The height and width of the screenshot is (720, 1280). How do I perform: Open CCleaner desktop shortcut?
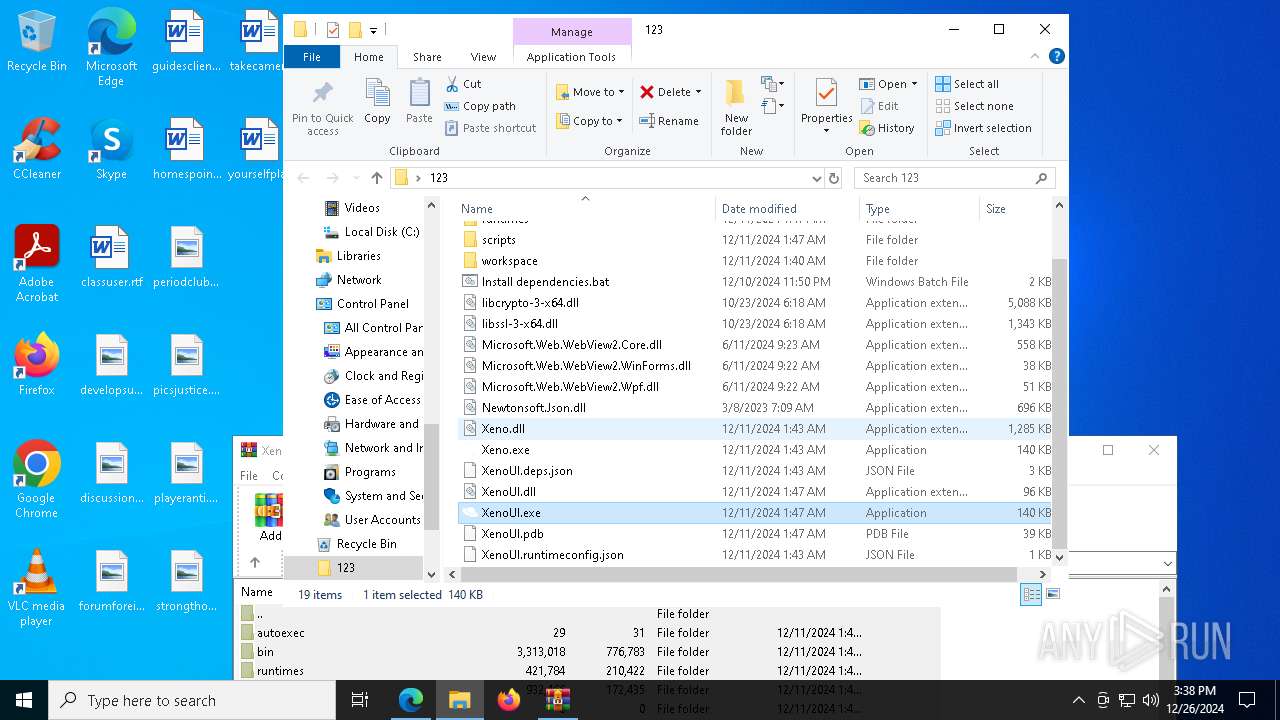tap(37, 150)
